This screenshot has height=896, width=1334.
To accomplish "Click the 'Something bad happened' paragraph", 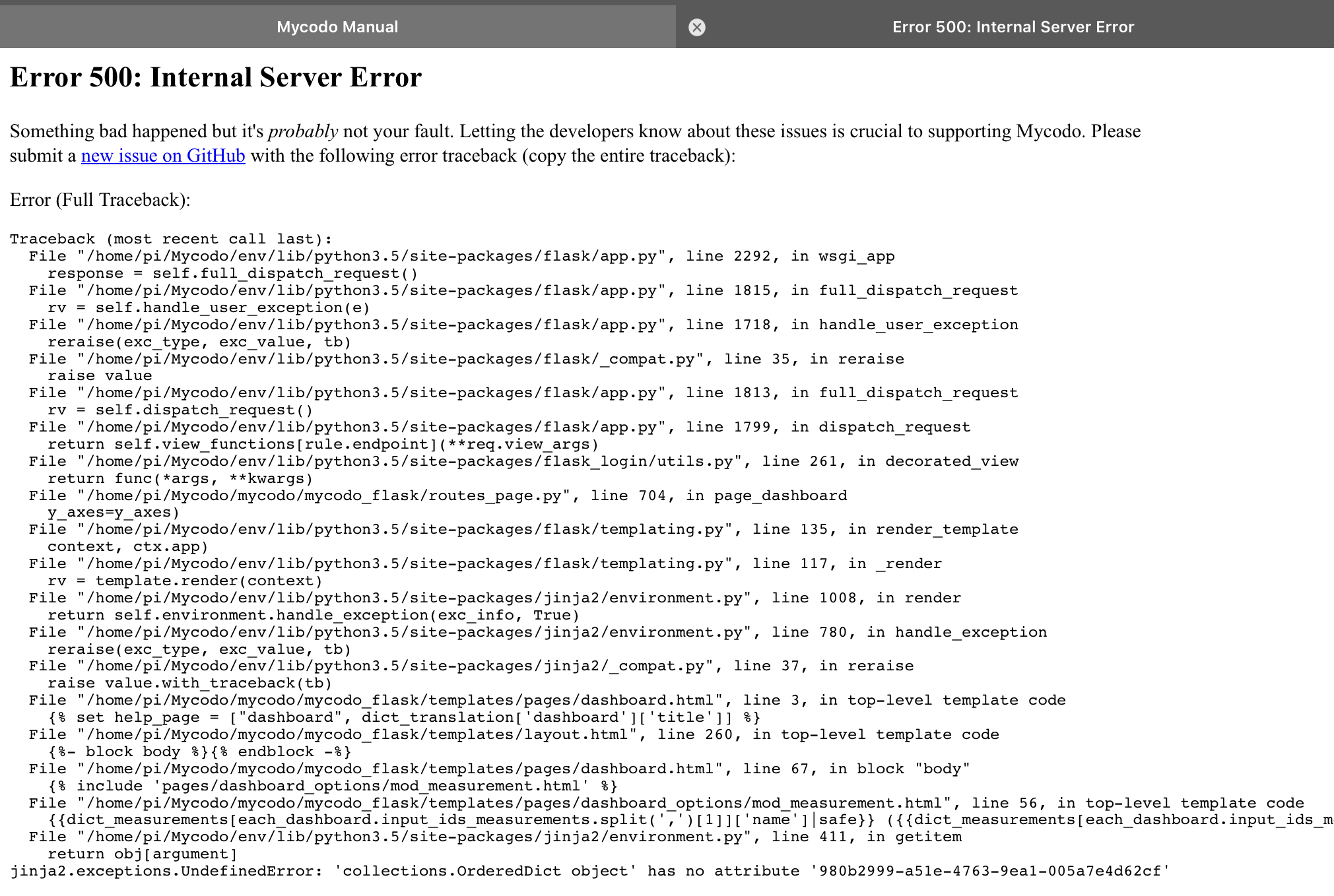I will point(575,143).
